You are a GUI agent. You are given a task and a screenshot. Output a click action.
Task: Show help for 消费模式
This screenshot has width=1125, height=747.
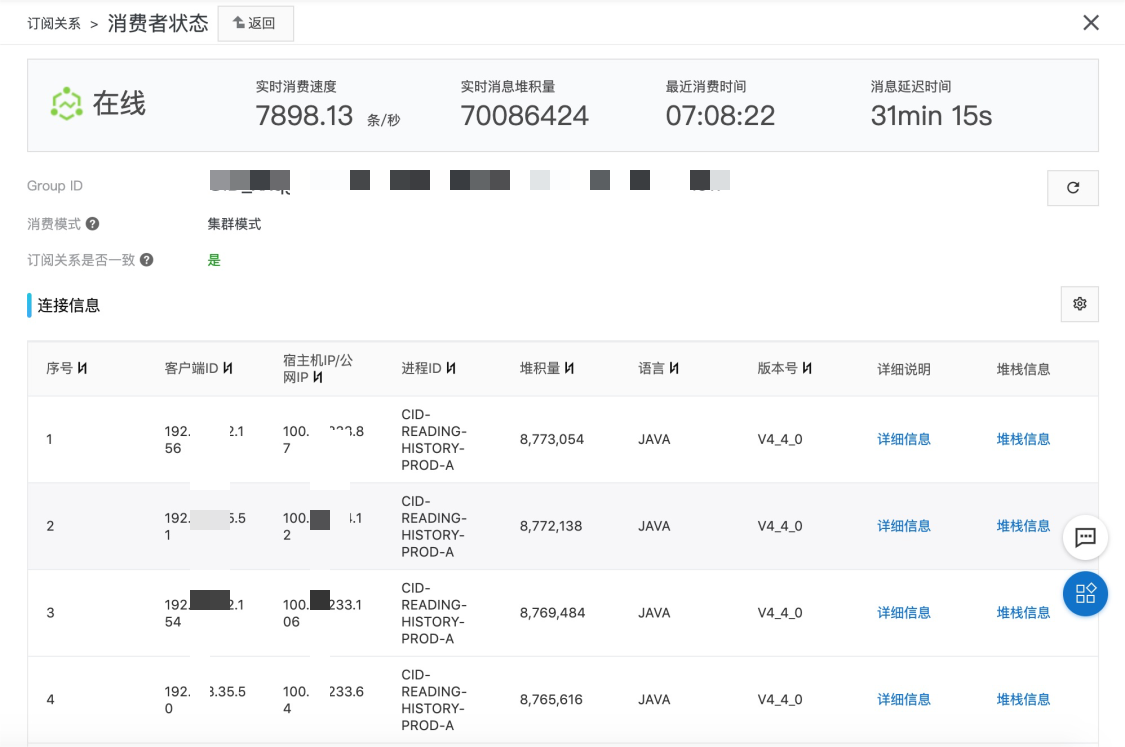pos(93,224)
